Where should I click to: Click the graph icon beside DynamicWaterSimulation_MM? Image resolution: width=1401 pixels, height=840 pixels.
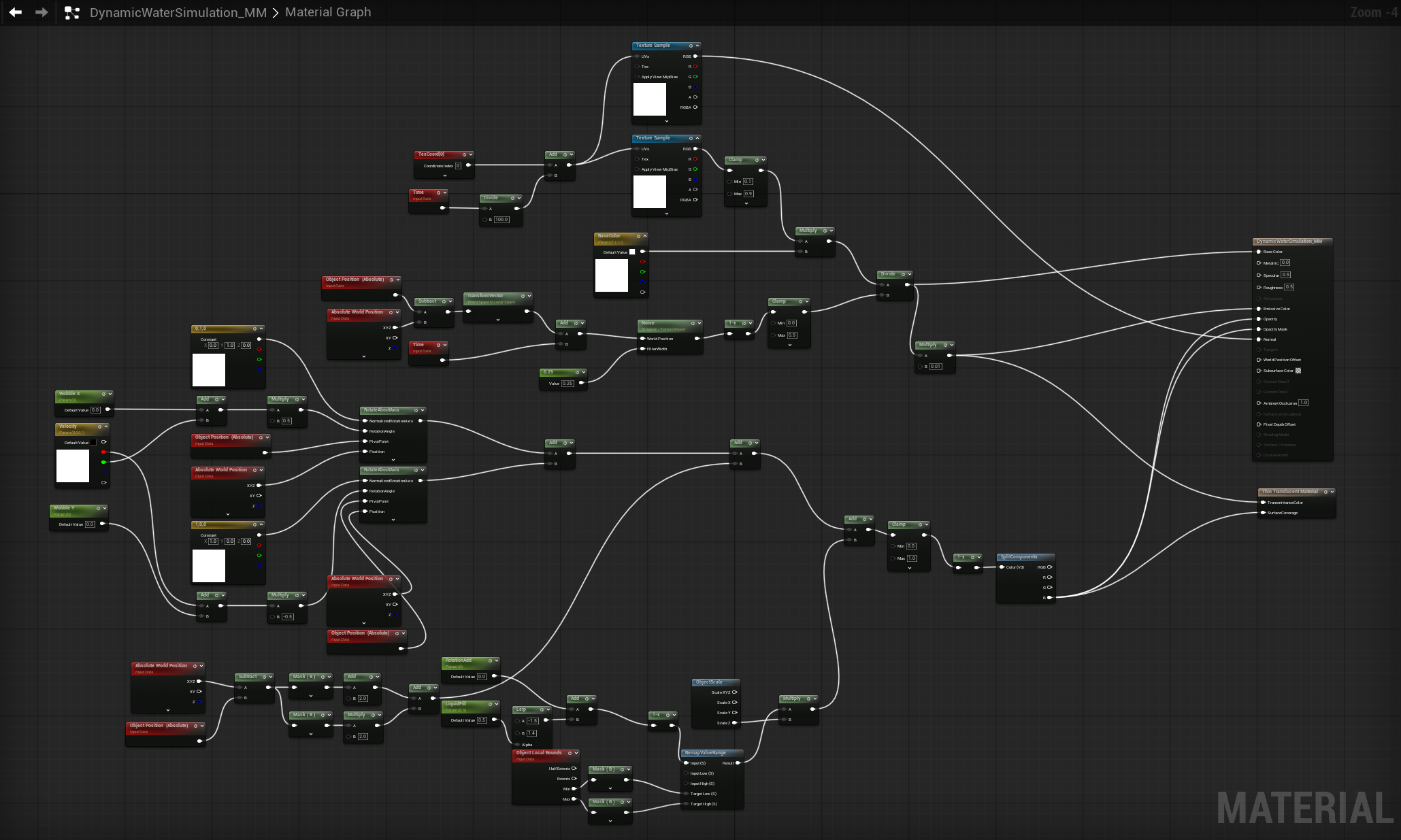[x=72, y=13]
